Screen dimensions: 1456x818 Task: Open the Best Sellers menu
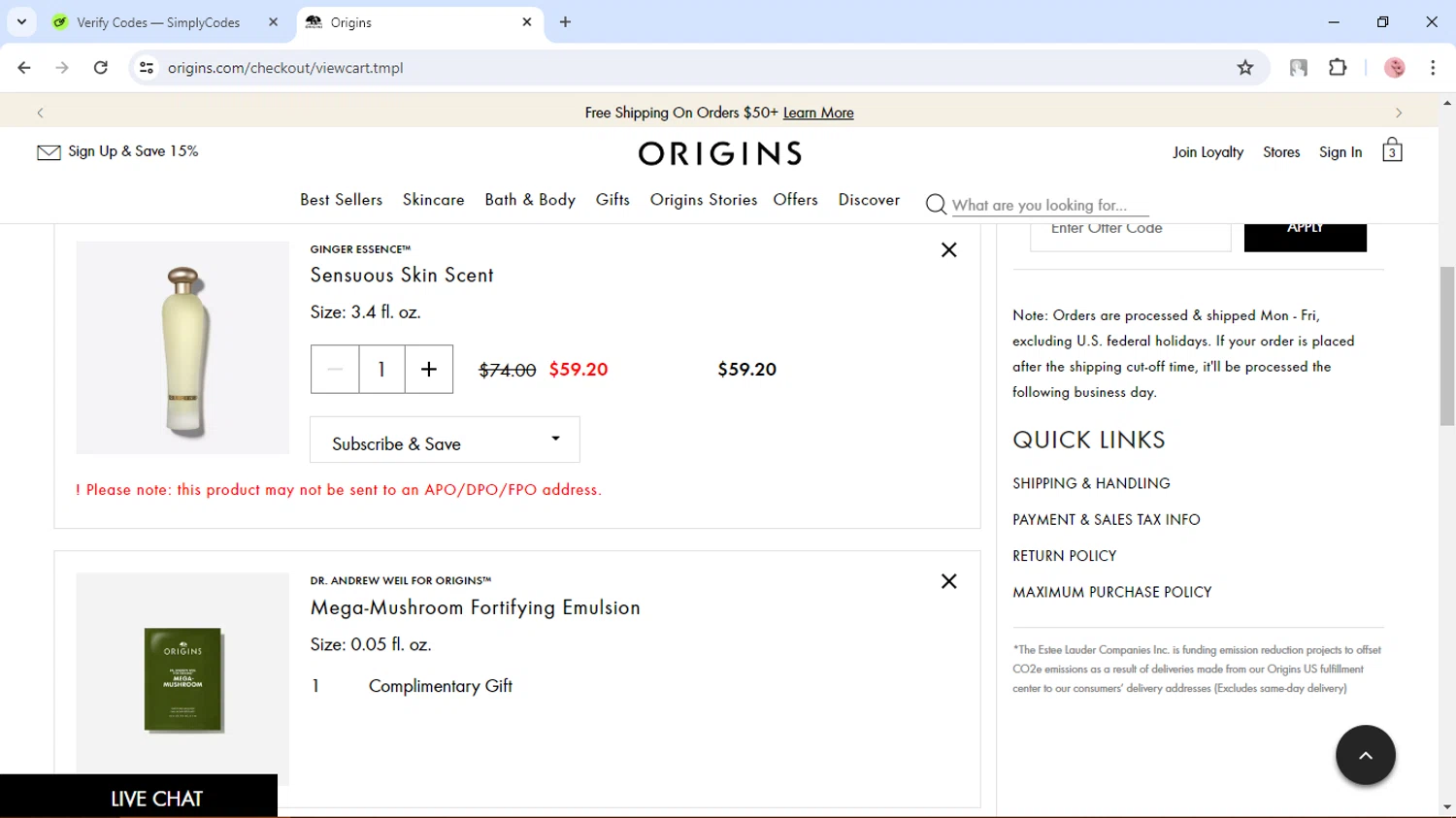click(341, 199)
